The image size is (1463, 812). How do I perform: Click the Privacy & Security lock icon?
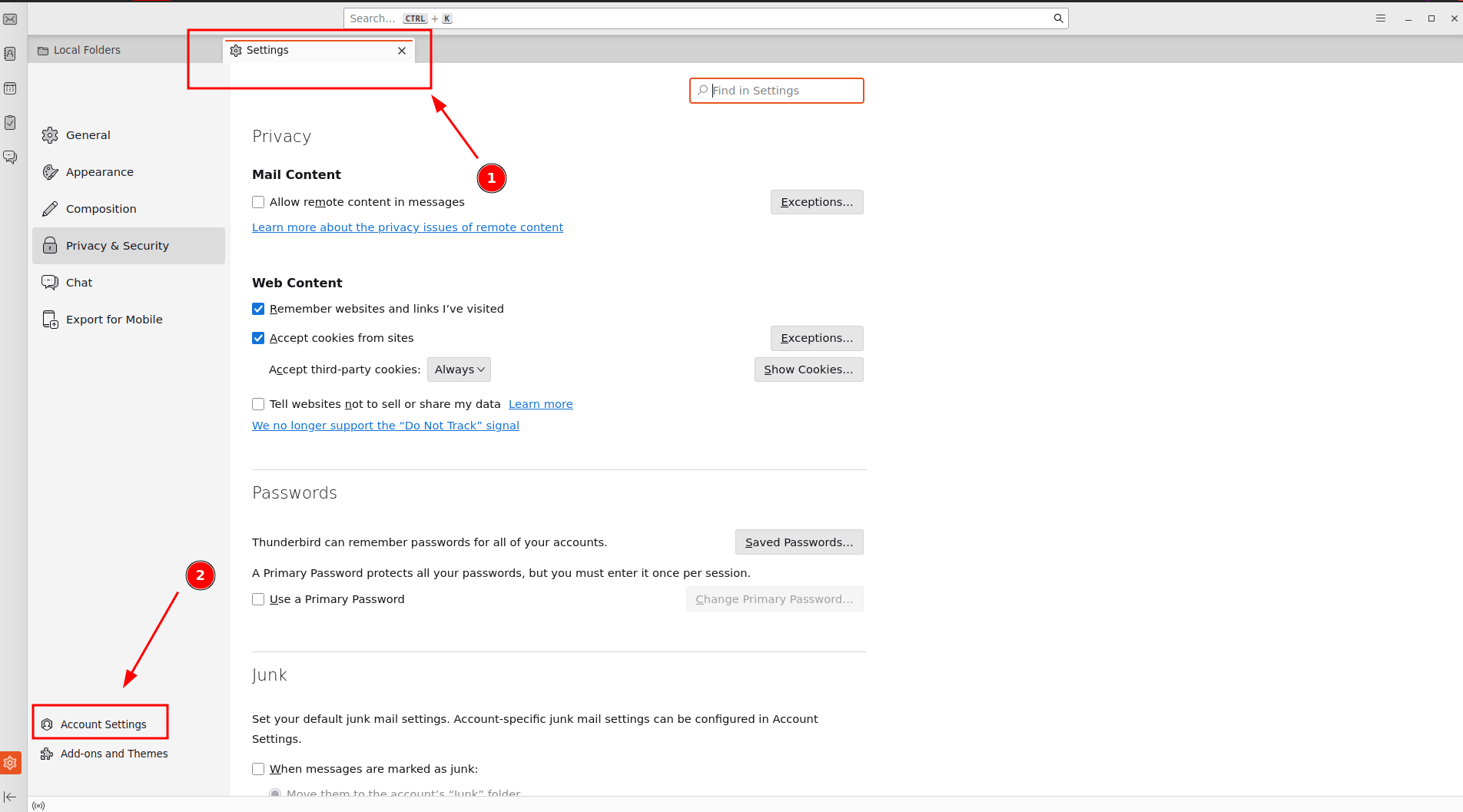click(50, 246)
